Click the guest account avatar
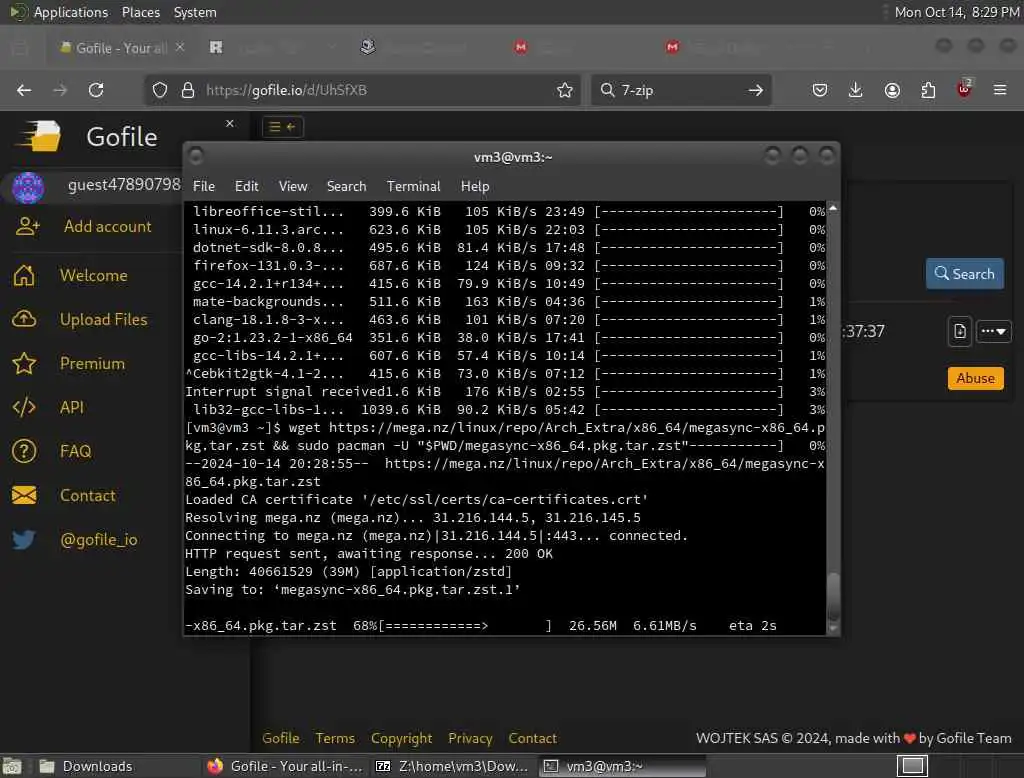Screen dimensions: 1024x778 coord(28,187)
